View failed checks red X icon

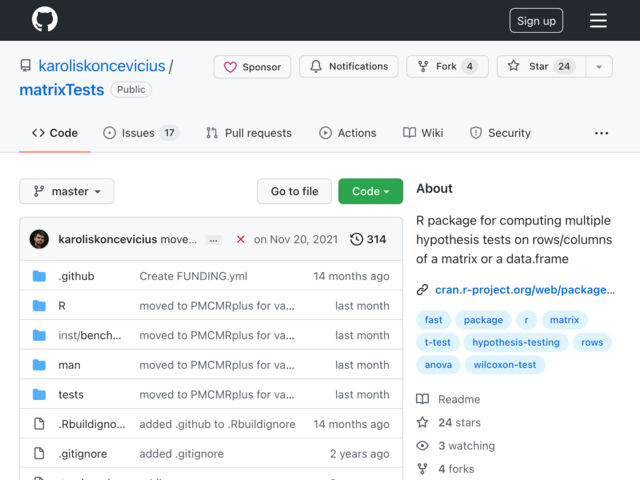(x=240, y=239)
